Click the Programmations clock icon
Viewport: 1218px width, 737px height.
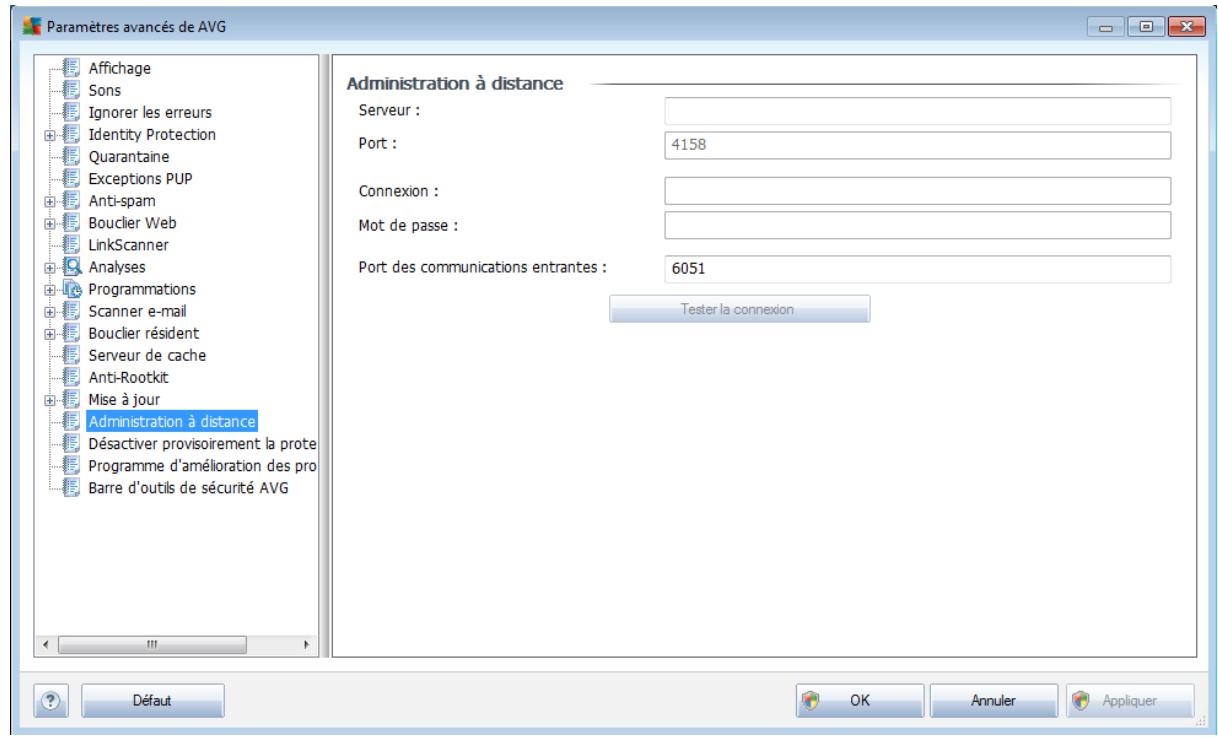click(70, 289)
